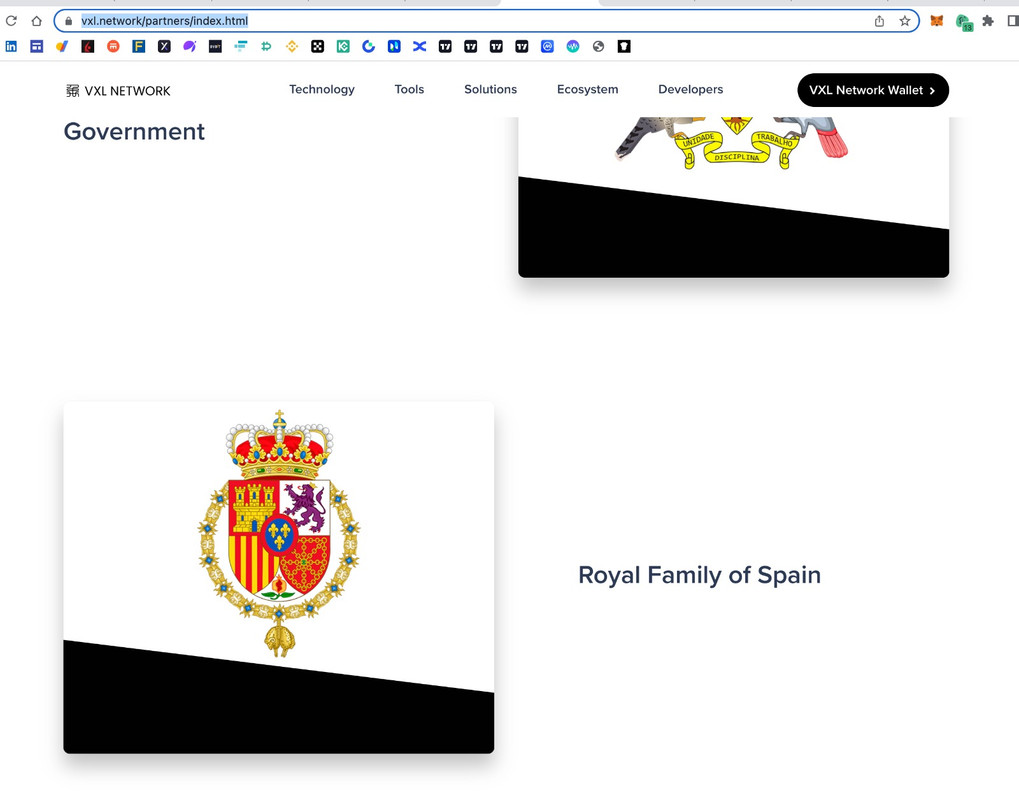Select the Government heading text
The height and width of the screenshot is (800, 1019).
click(x=134, y=131)
